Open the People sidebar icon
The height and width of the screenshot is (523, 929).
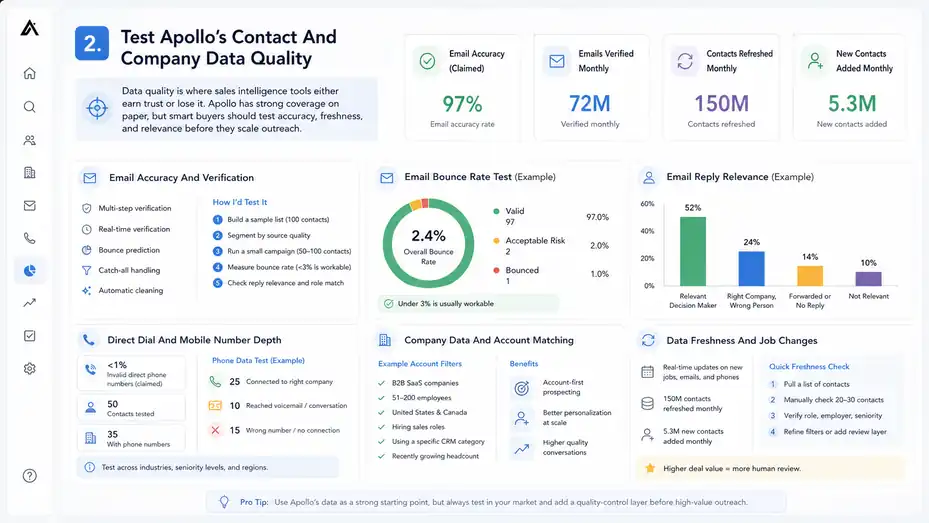pos(30,140)
